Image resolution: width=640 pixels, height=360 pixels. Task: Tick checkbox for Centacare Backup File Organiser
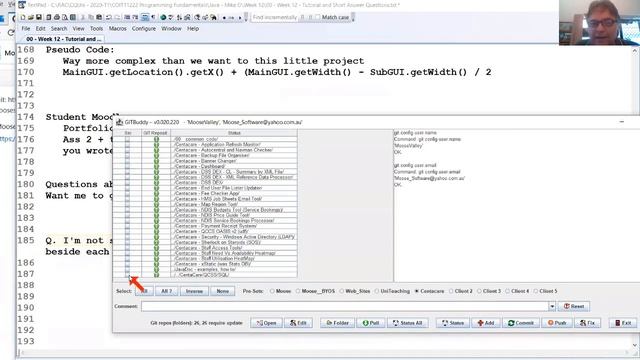[128, 156]
